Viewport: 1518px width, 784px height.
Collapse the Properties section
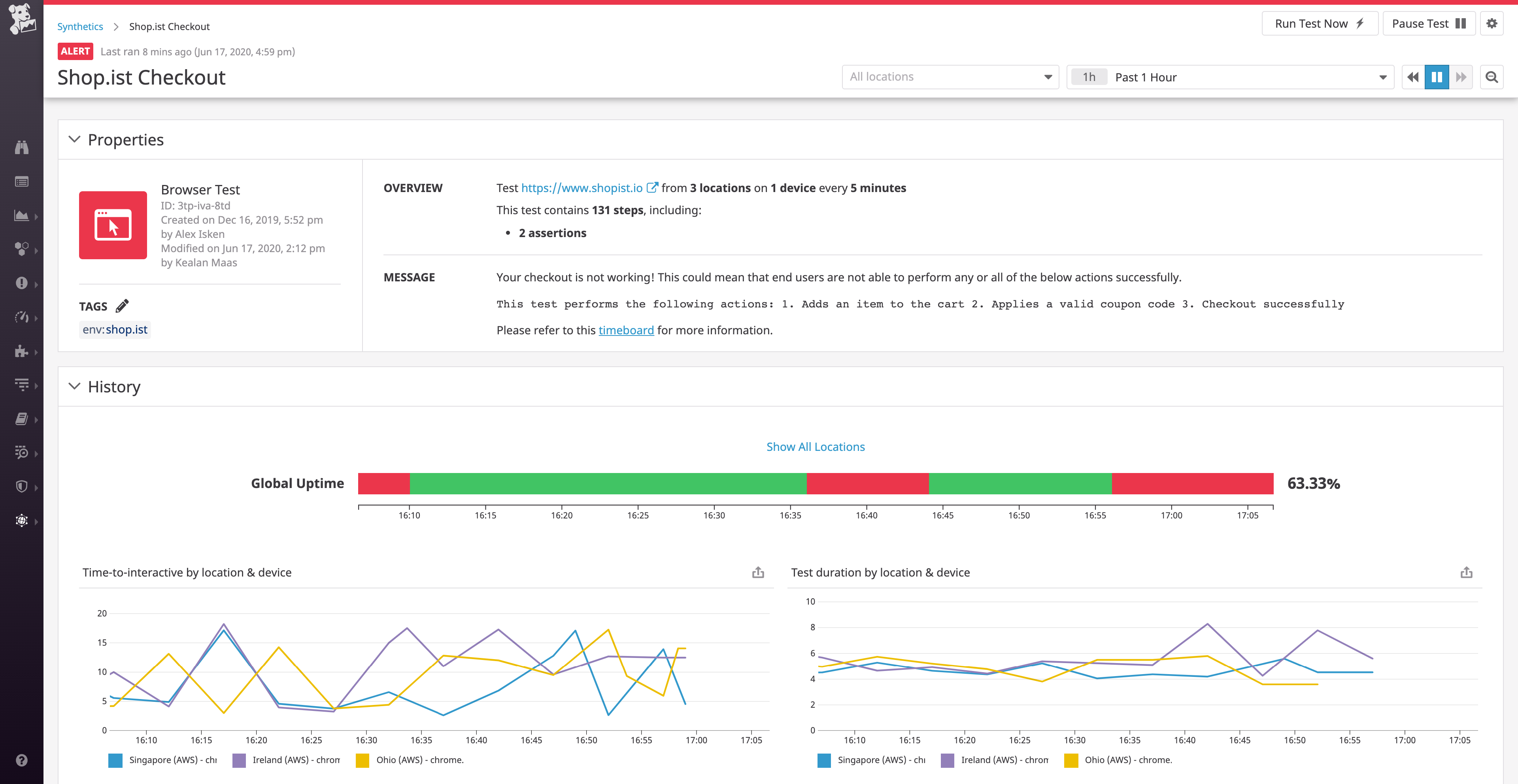coord(74,139)
